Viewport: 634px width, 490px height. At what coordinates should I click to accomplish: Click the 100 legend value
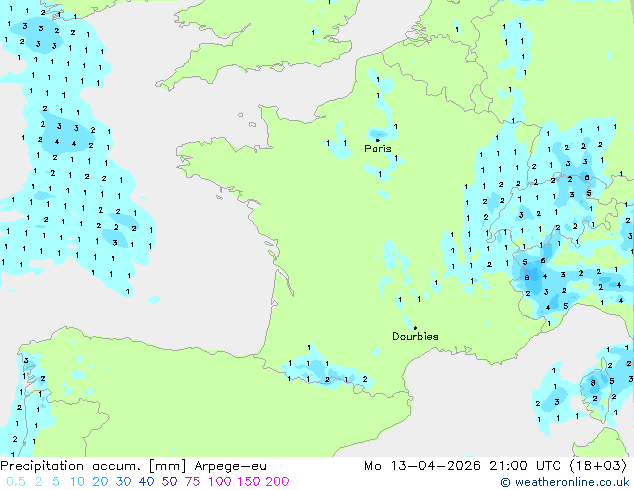(x=220, y=482)
